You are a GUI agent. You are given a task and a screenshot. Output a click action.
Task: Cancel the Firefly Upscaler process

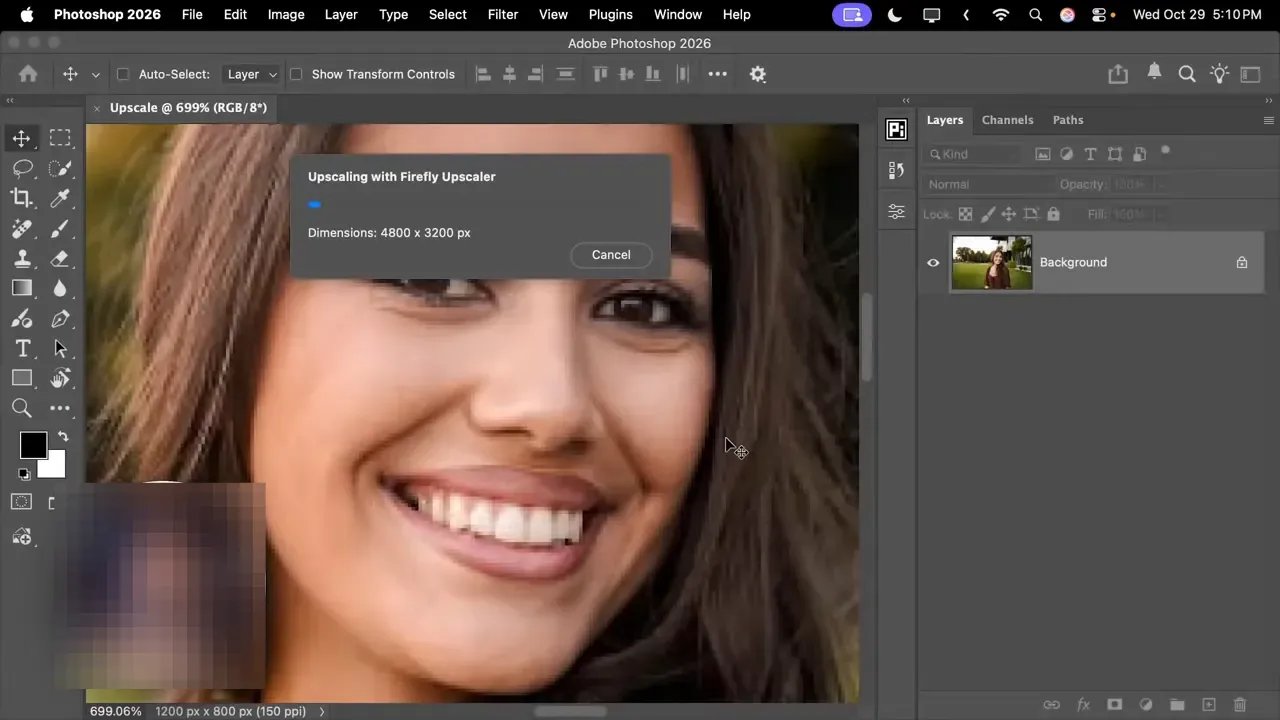coord(611,254)
